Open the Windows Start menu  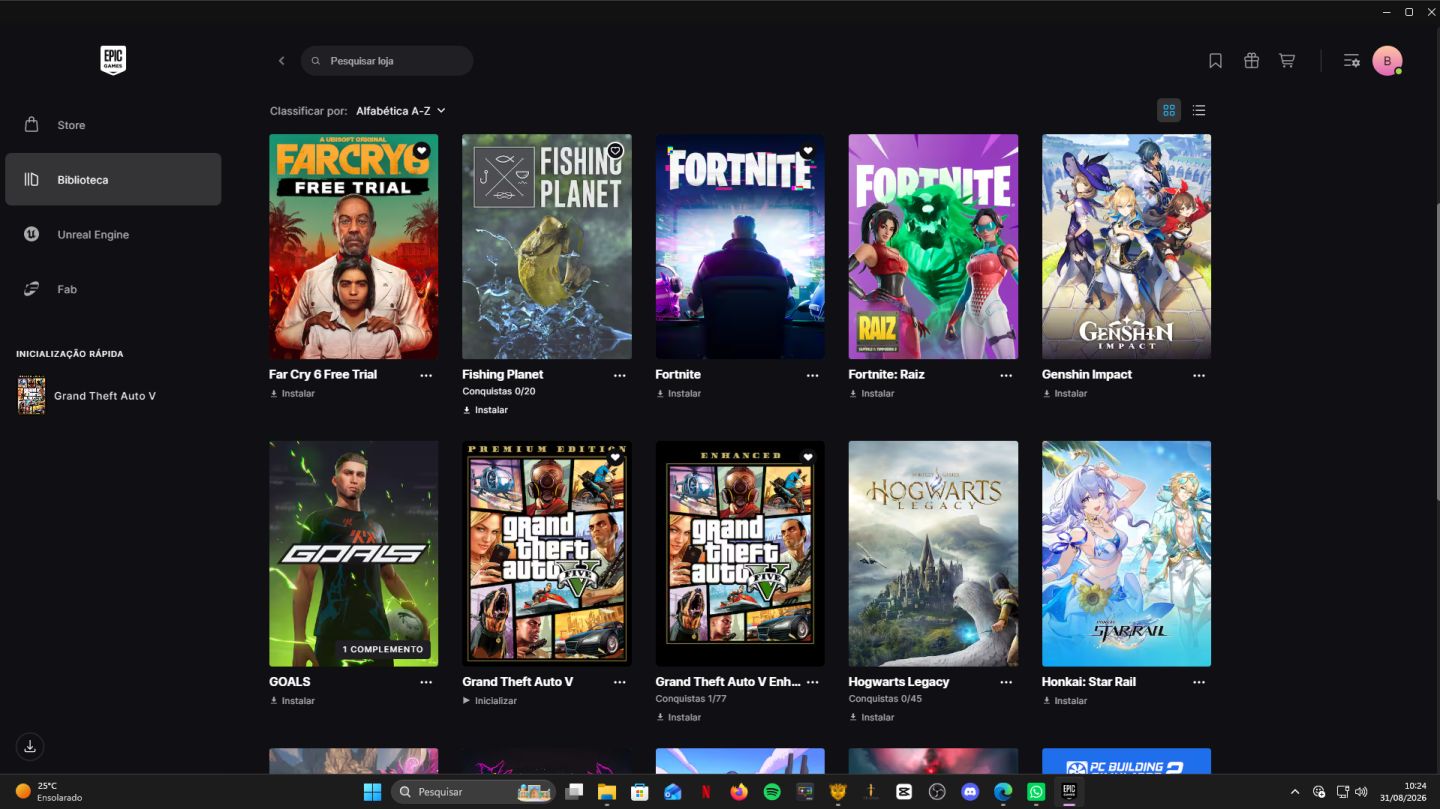[372, 792]
